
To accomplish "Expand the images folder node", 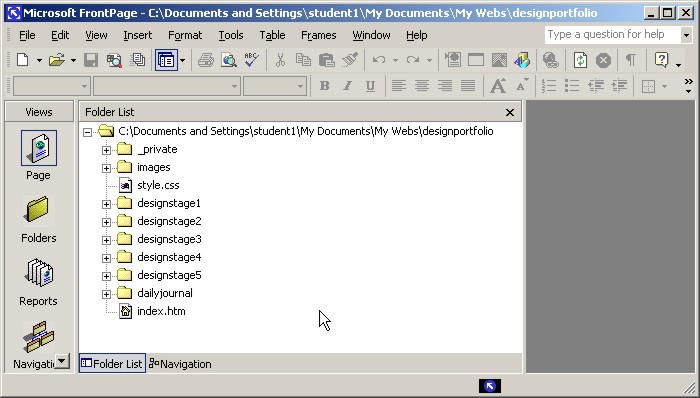I will (x=106, y=168).
